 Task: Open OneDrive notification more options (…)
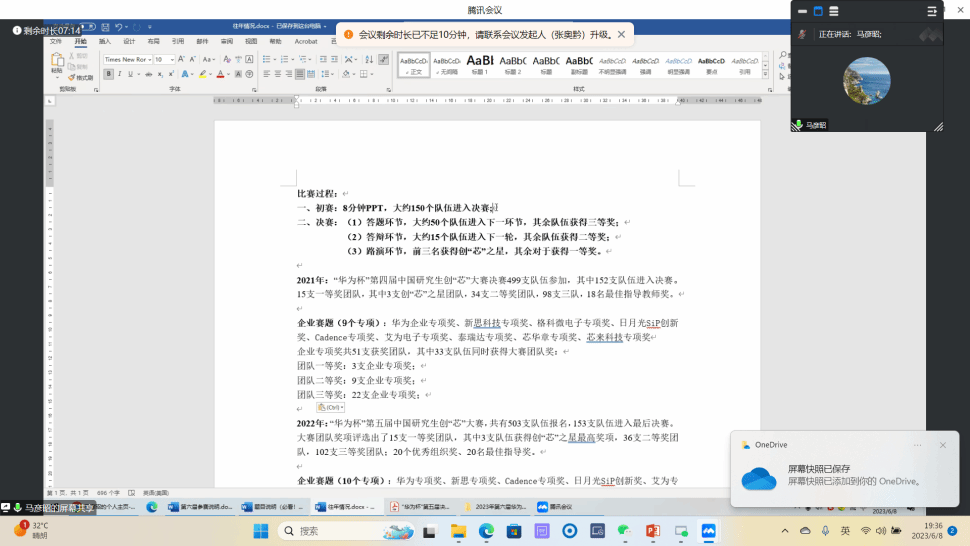pyautogui.click(x=917, y=445)
